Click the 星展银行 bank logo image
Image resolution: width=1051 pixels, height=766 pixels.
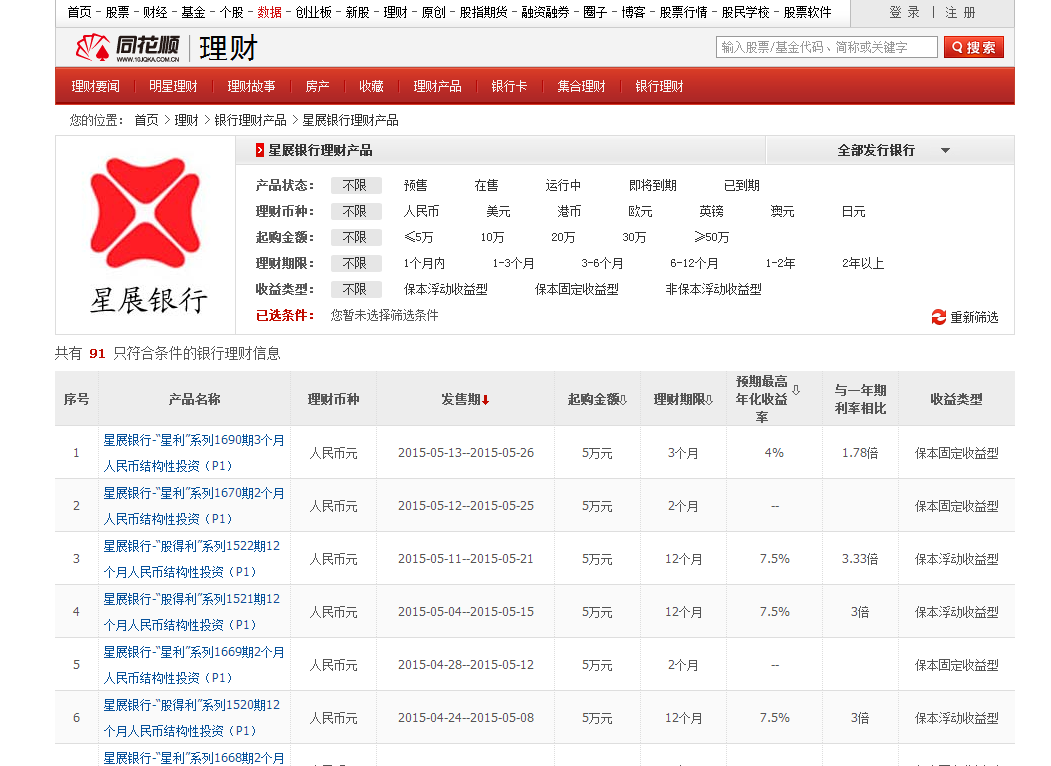pyautogui.click(x=146, y=235)
